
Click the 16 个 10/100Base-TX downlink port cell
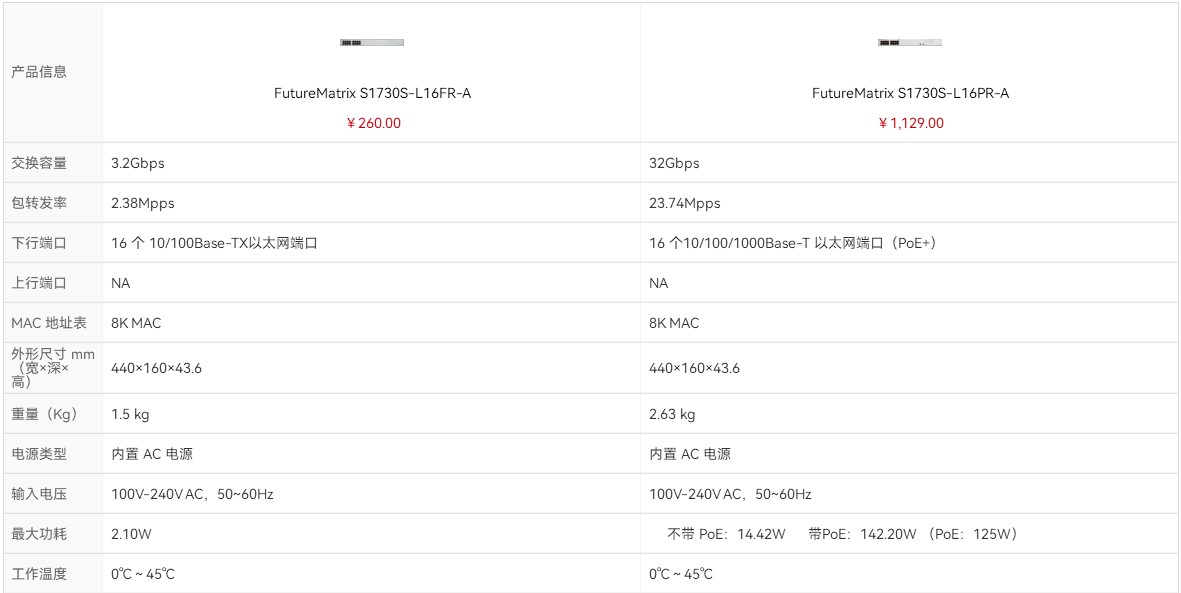pyautogui.click(x=214, y=243)
